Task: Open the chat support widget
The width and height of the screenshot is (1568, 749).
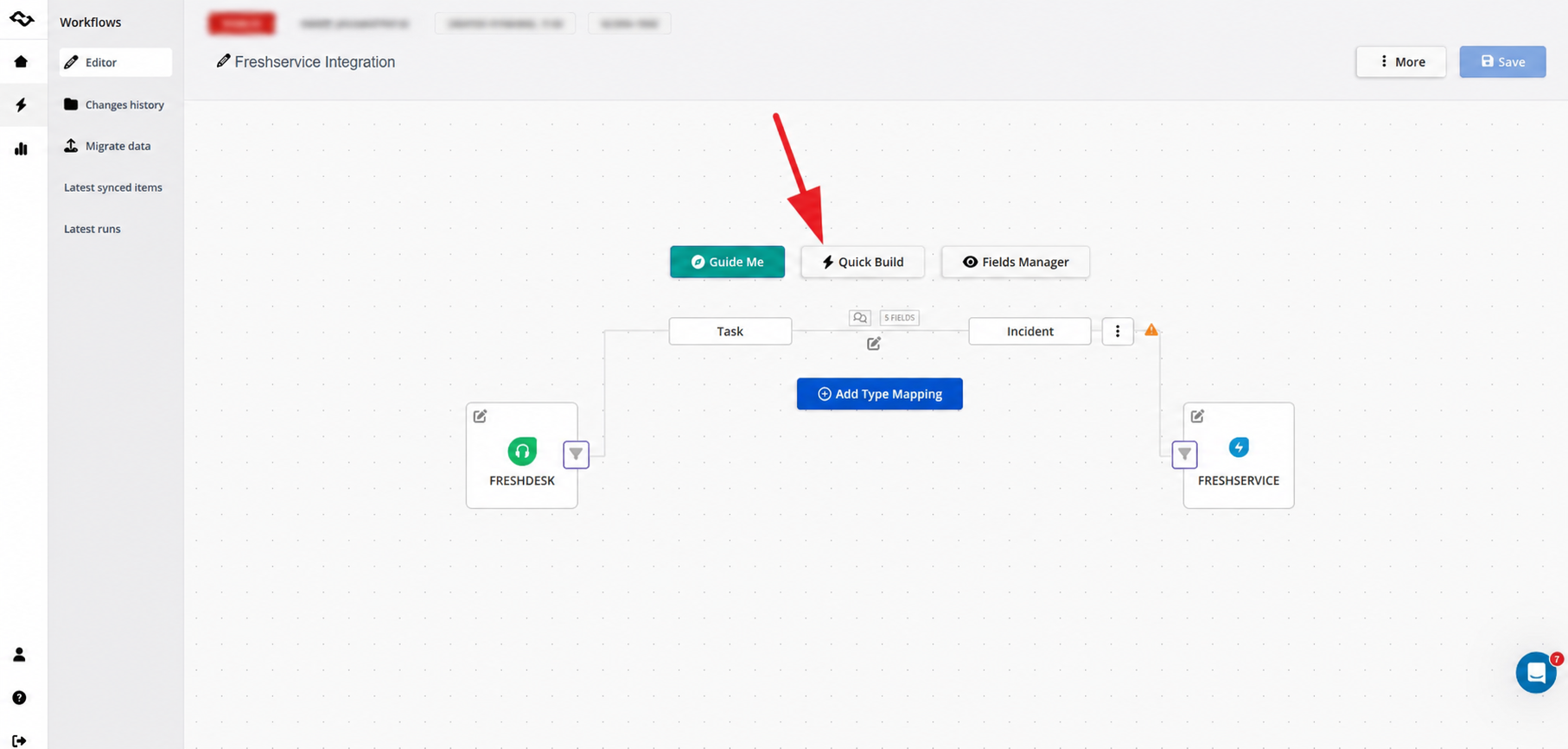Action: click(1536, 673)
